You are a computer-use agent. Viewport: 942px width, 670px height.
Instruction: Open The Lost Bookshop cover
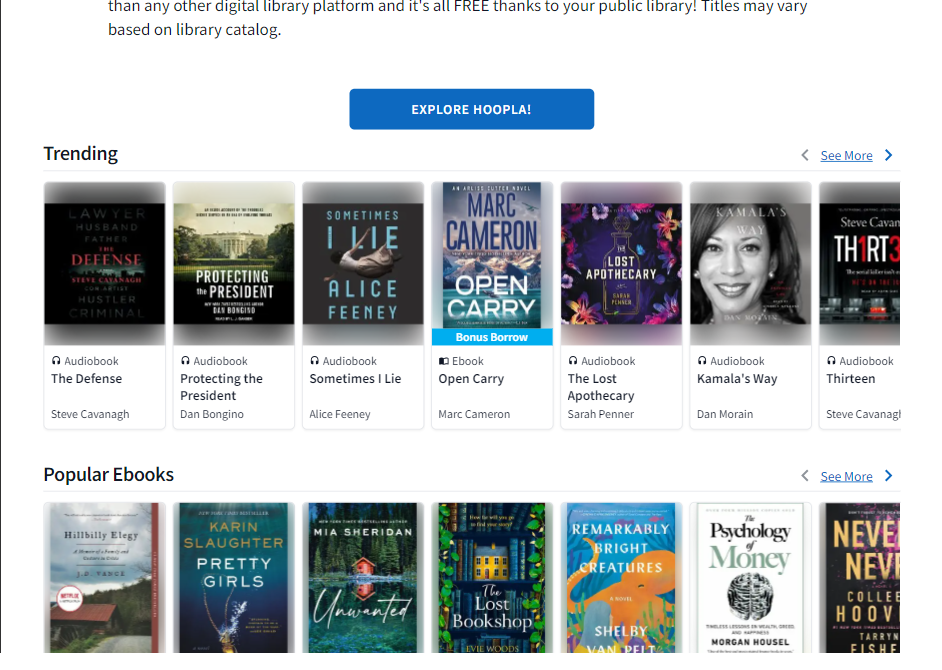pyautogui.click(x=492, y=577)
